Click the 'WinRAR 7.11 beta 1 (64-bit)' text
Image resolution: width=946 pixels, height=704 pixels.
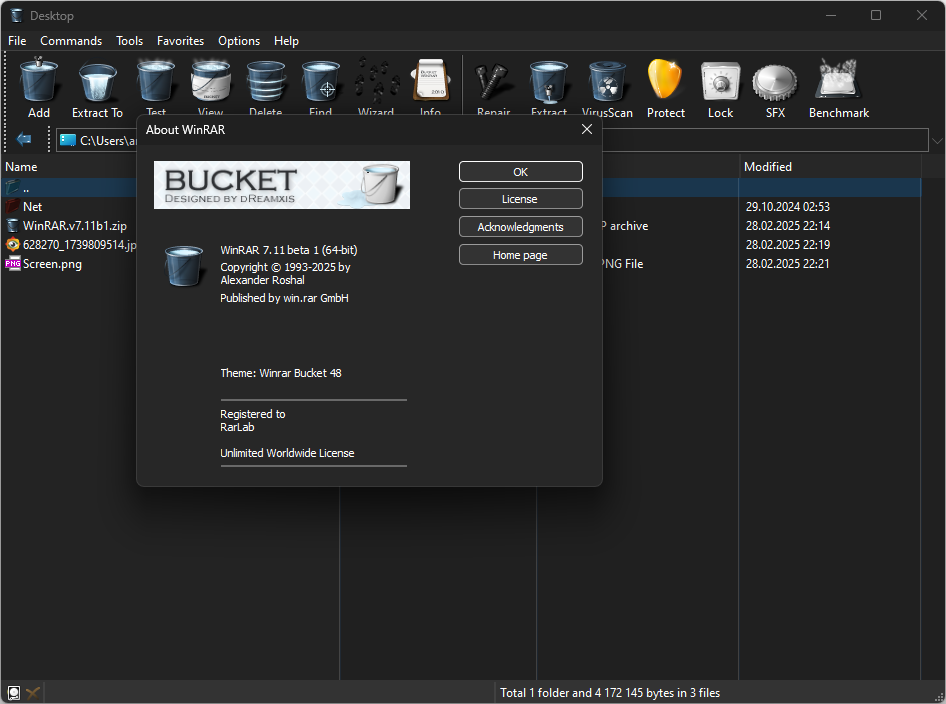coord(289,250)
